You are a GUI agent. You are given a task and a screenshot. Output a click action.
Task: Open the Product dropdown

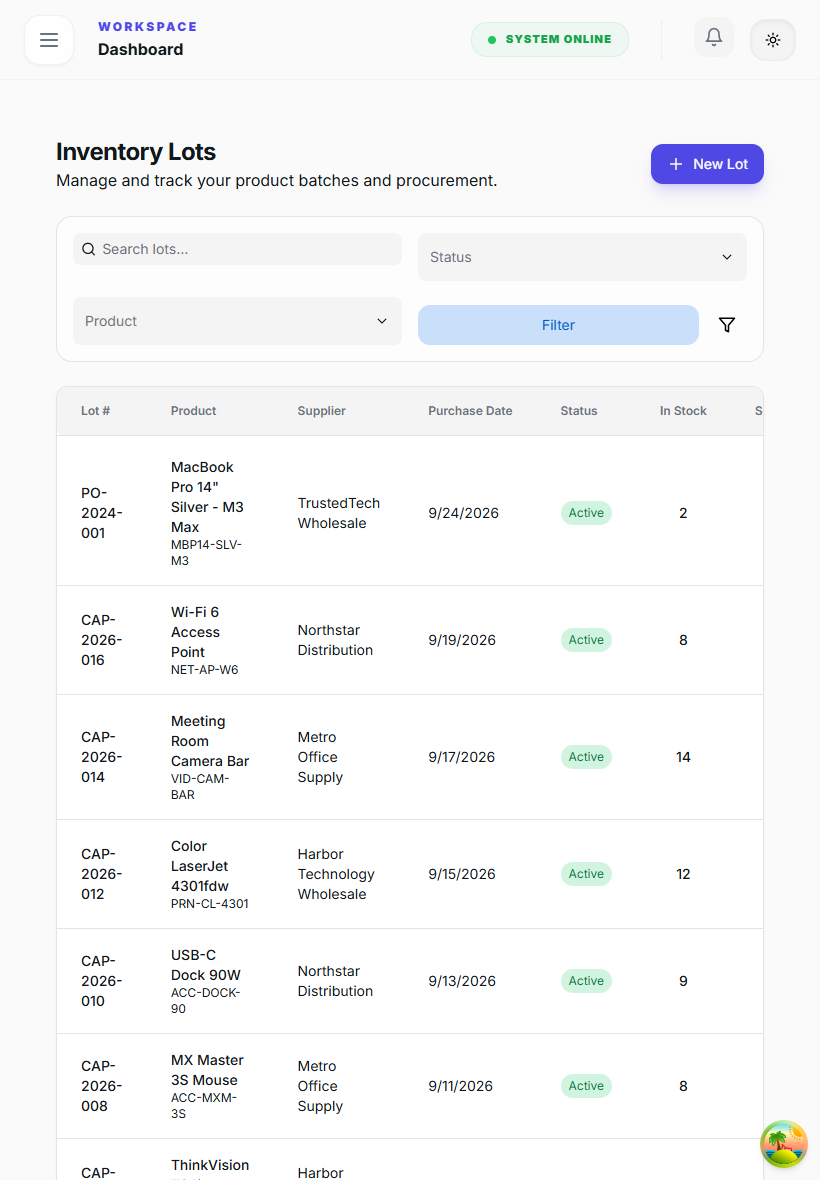tap(237, 321)
